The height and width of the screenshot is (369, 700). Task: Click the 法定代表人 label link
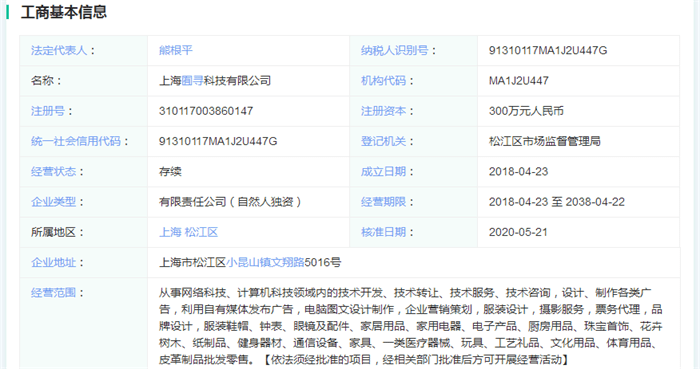[59, 50]
